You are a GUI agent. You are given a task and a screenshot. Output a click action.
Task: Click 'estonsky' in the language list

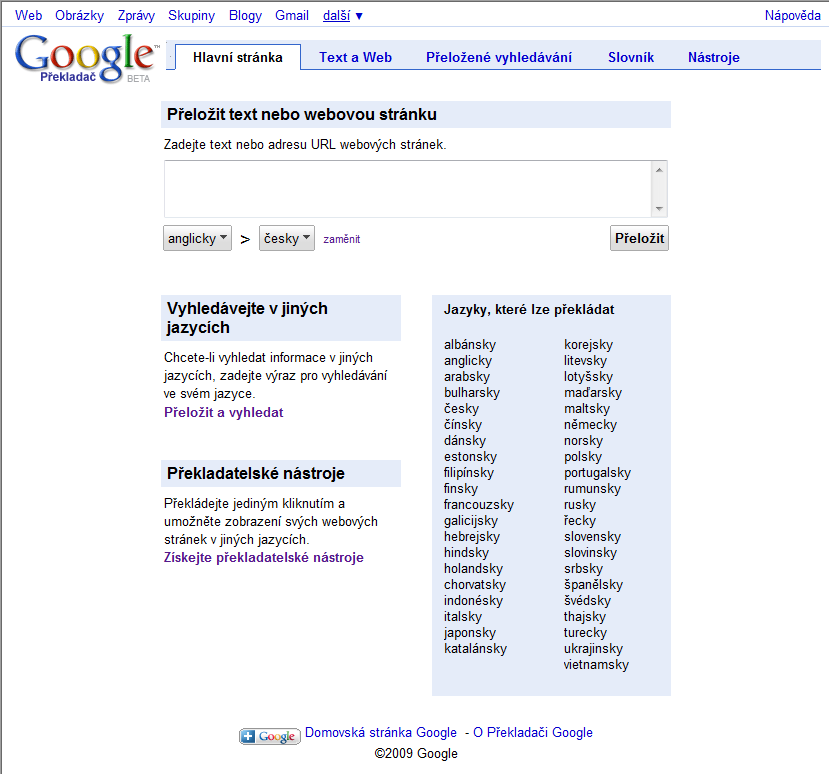(x=470, y=456)
